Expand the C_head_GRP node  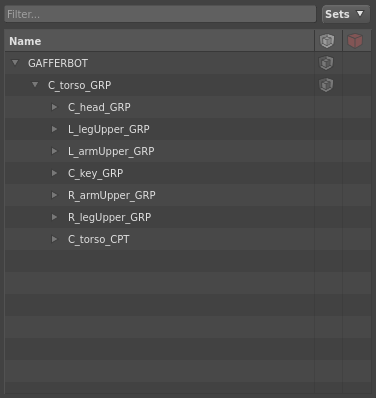54,107
